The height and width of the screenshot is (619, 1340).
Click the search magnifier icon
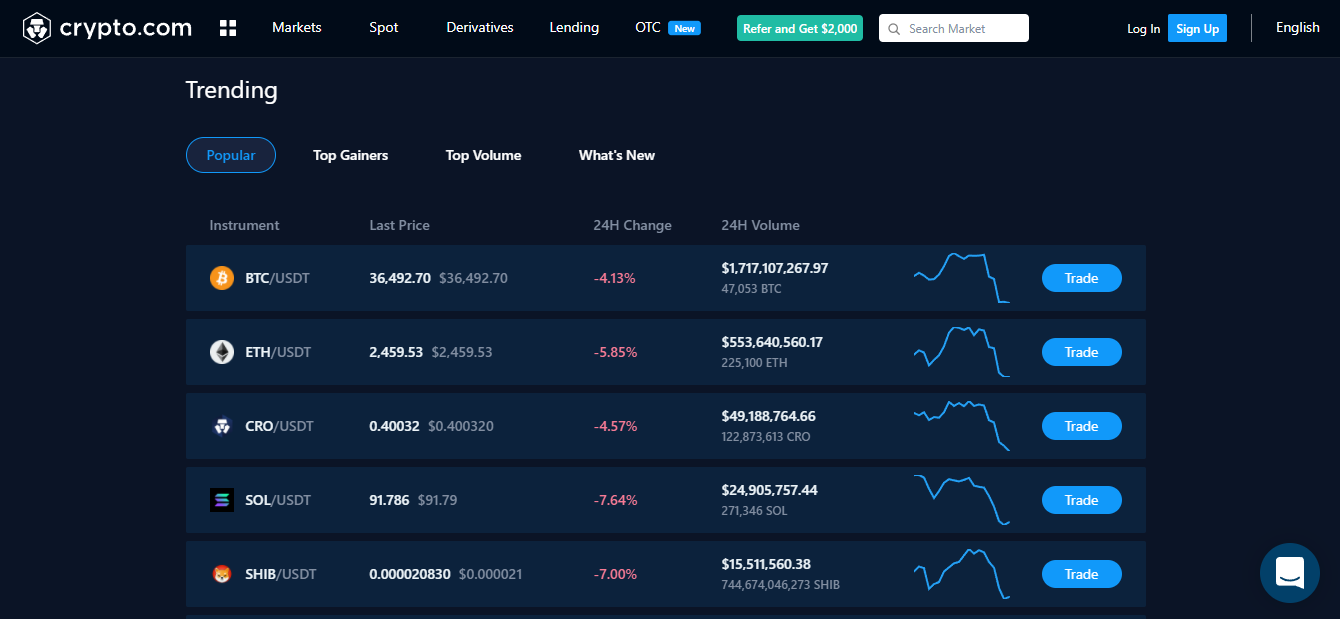pos(894,29)
